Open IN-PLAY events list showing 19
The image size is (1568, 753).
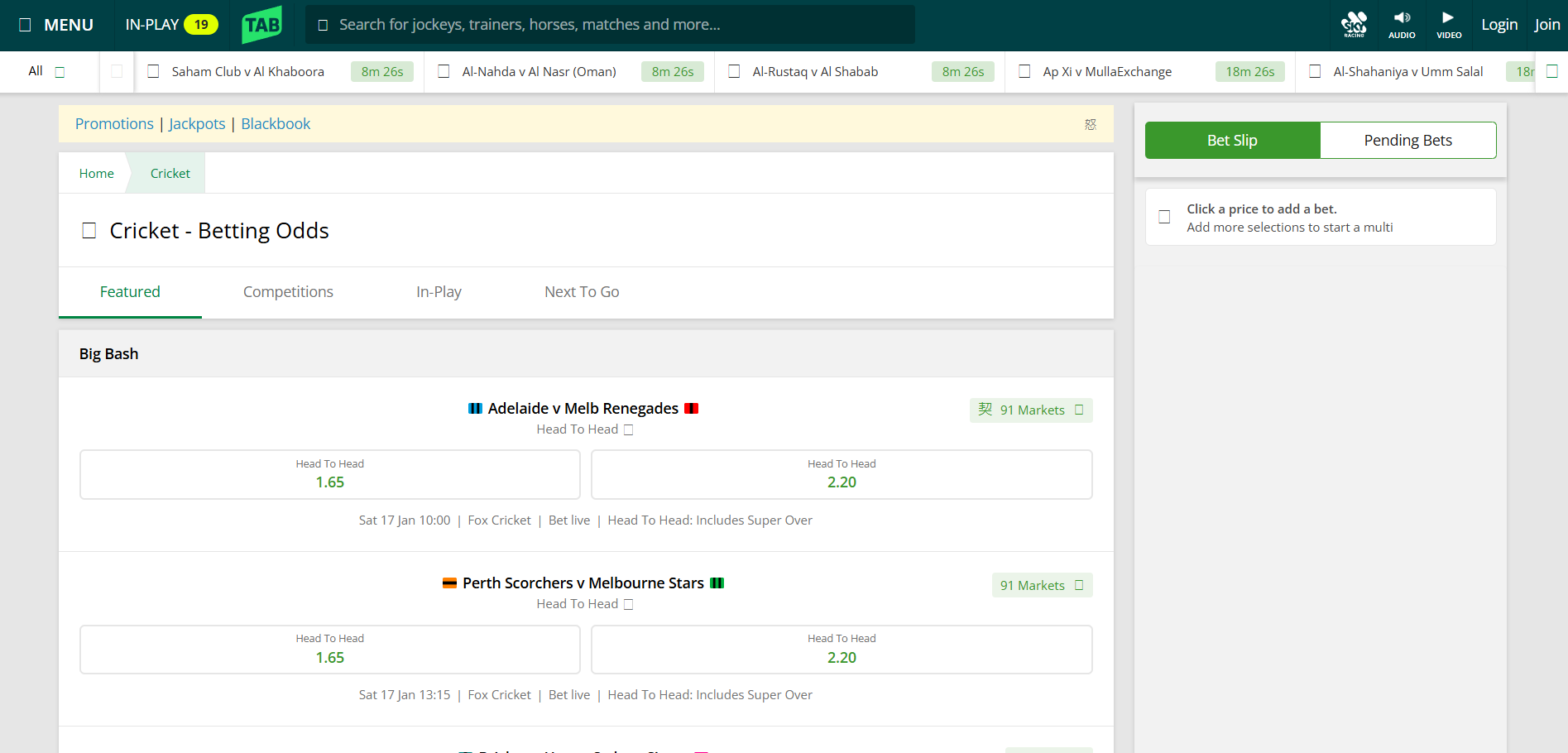pos(171,25)
